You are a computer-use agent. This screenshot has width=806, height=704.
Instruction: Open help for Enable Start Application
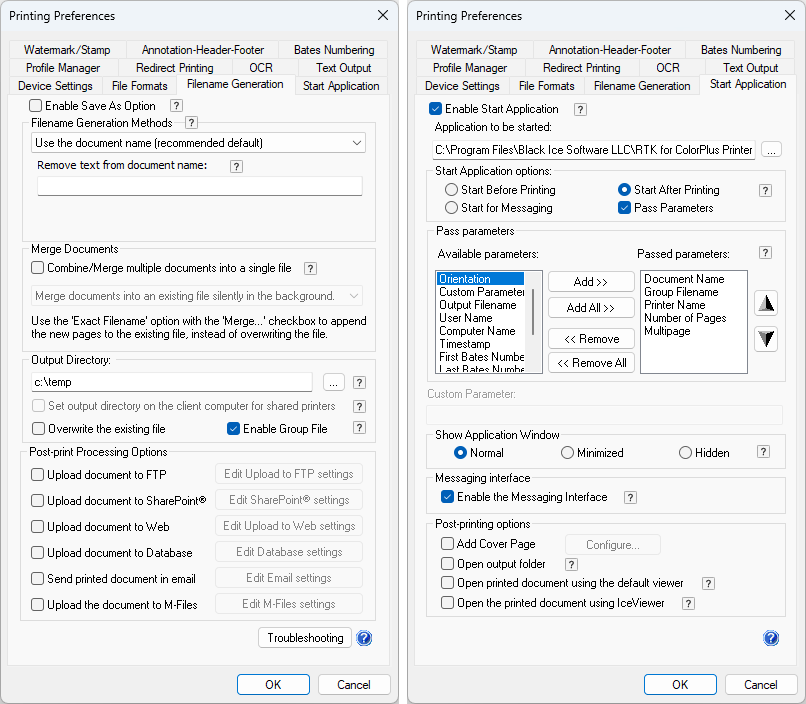click(580, 109)
